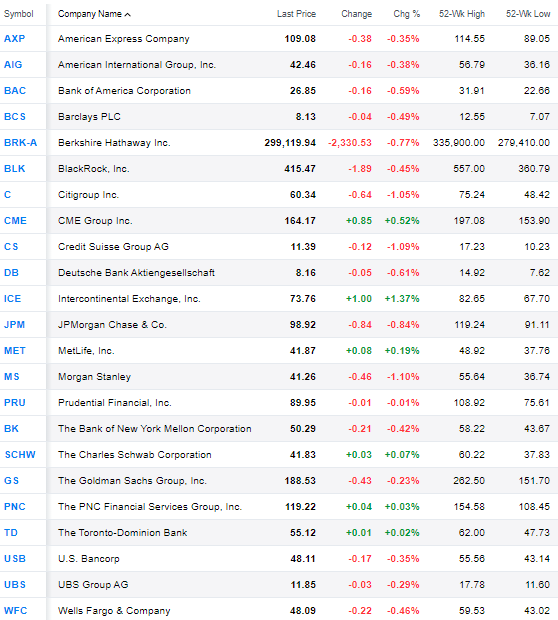The height and width of the screenshot is (620, 558).
Task: Select Berkshire Hathaway Inc. company name
Action: [x=114, y=143]
